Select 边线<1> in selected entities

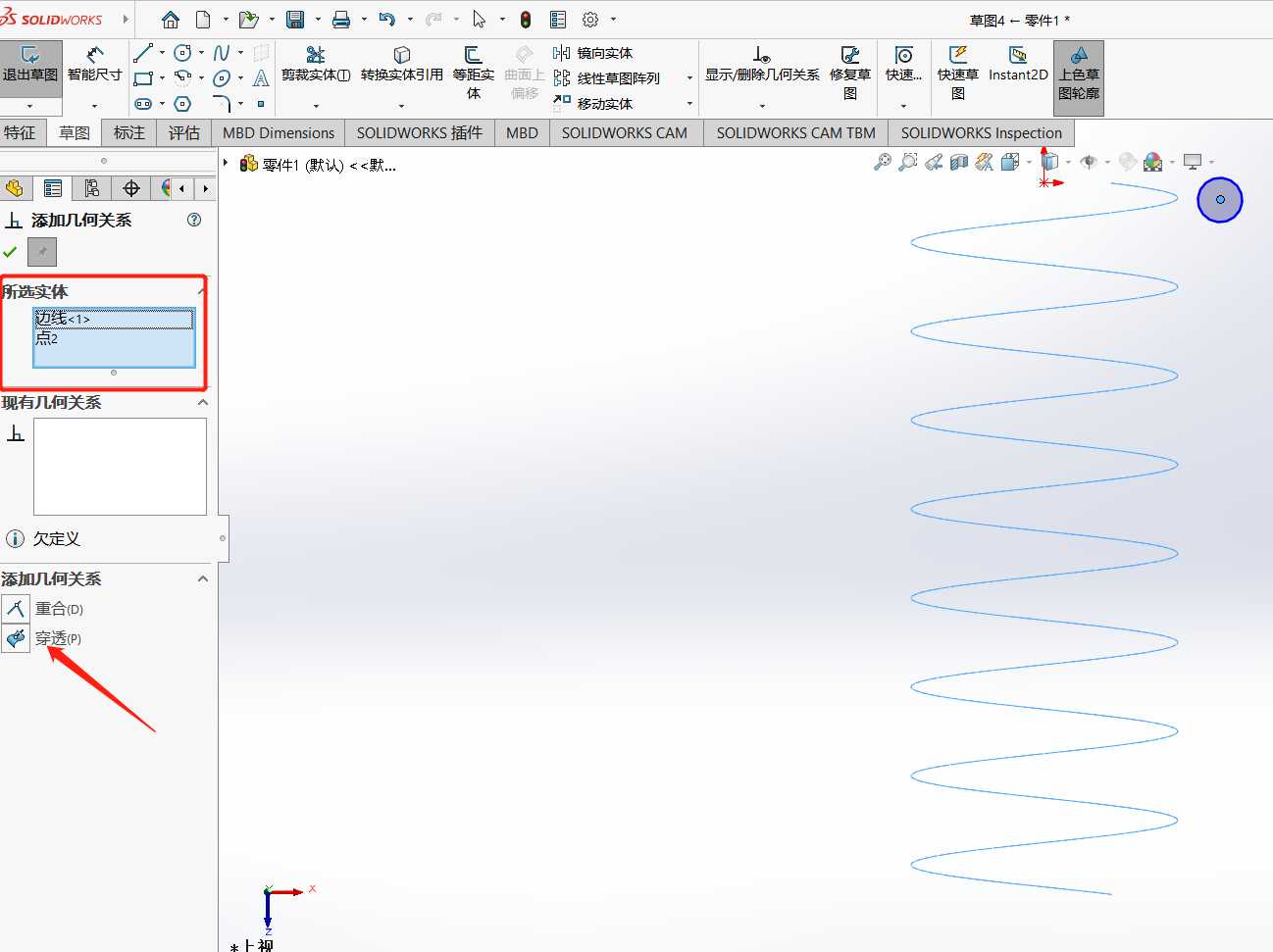[114, 319]
